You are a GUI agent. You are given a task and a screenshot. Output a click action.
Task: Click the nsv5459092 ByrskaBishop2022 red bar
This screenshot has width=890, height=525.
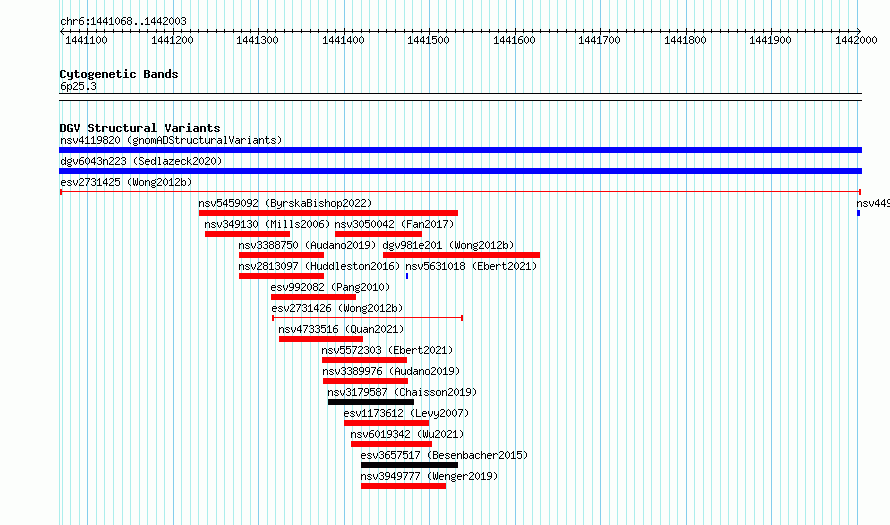328,213
